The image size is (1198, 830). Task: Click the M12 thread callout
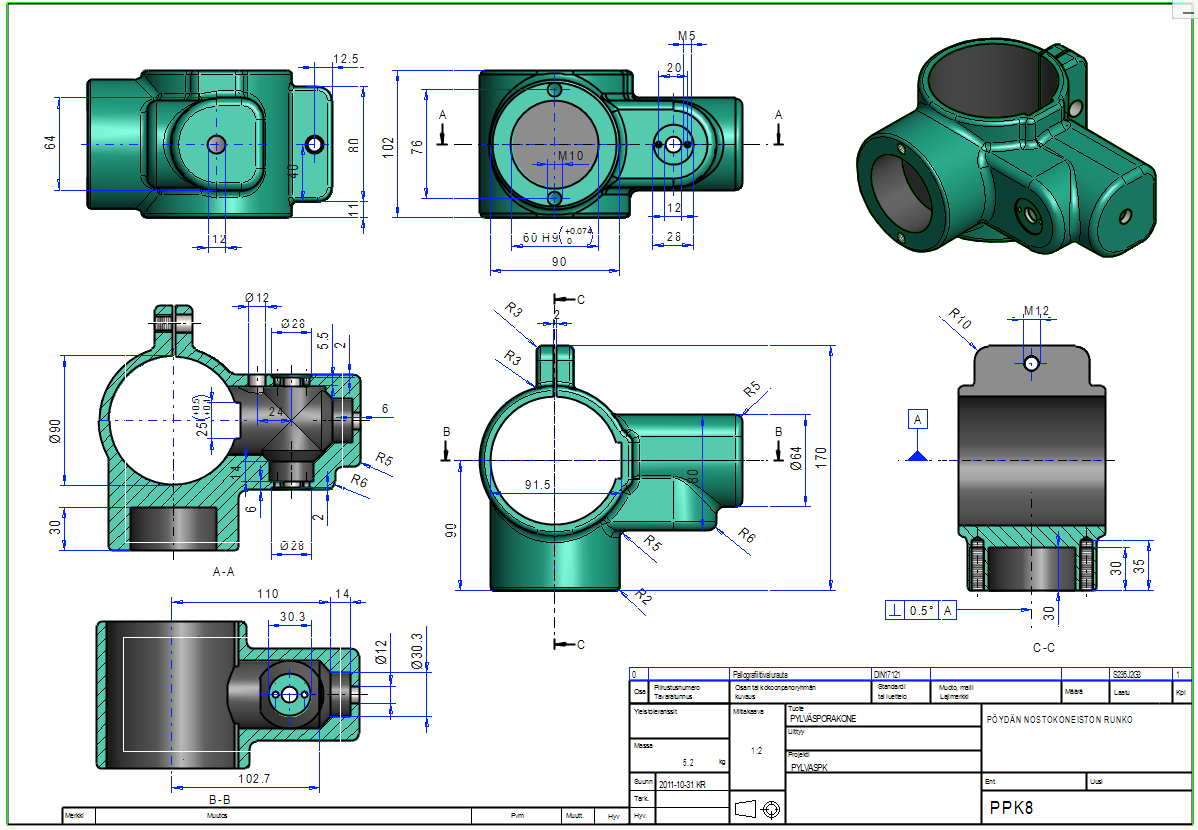tap(1036, 310)
